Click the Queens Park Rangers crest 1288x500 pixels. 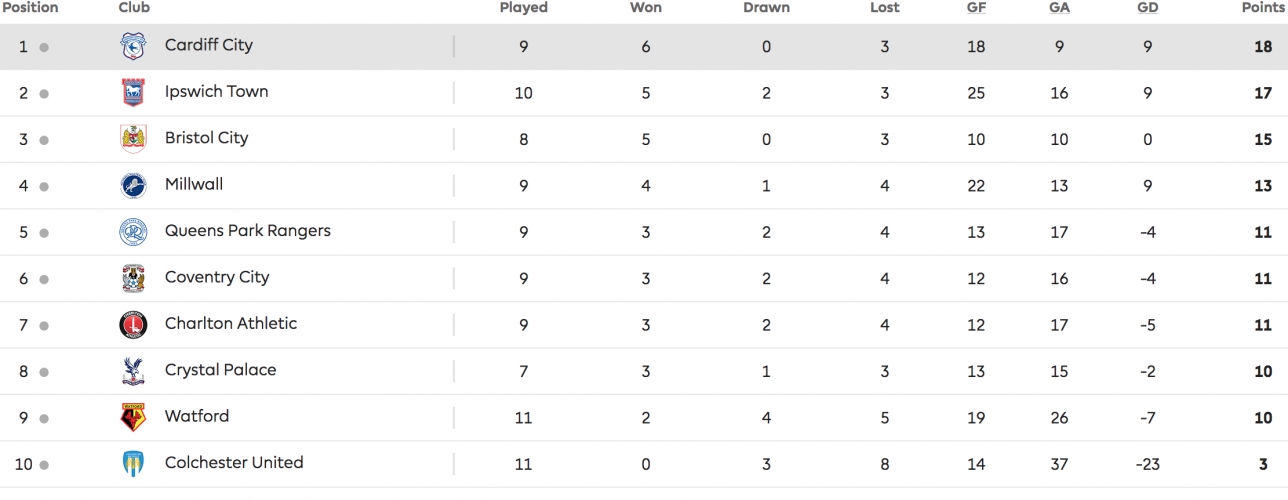coord(133,232)
